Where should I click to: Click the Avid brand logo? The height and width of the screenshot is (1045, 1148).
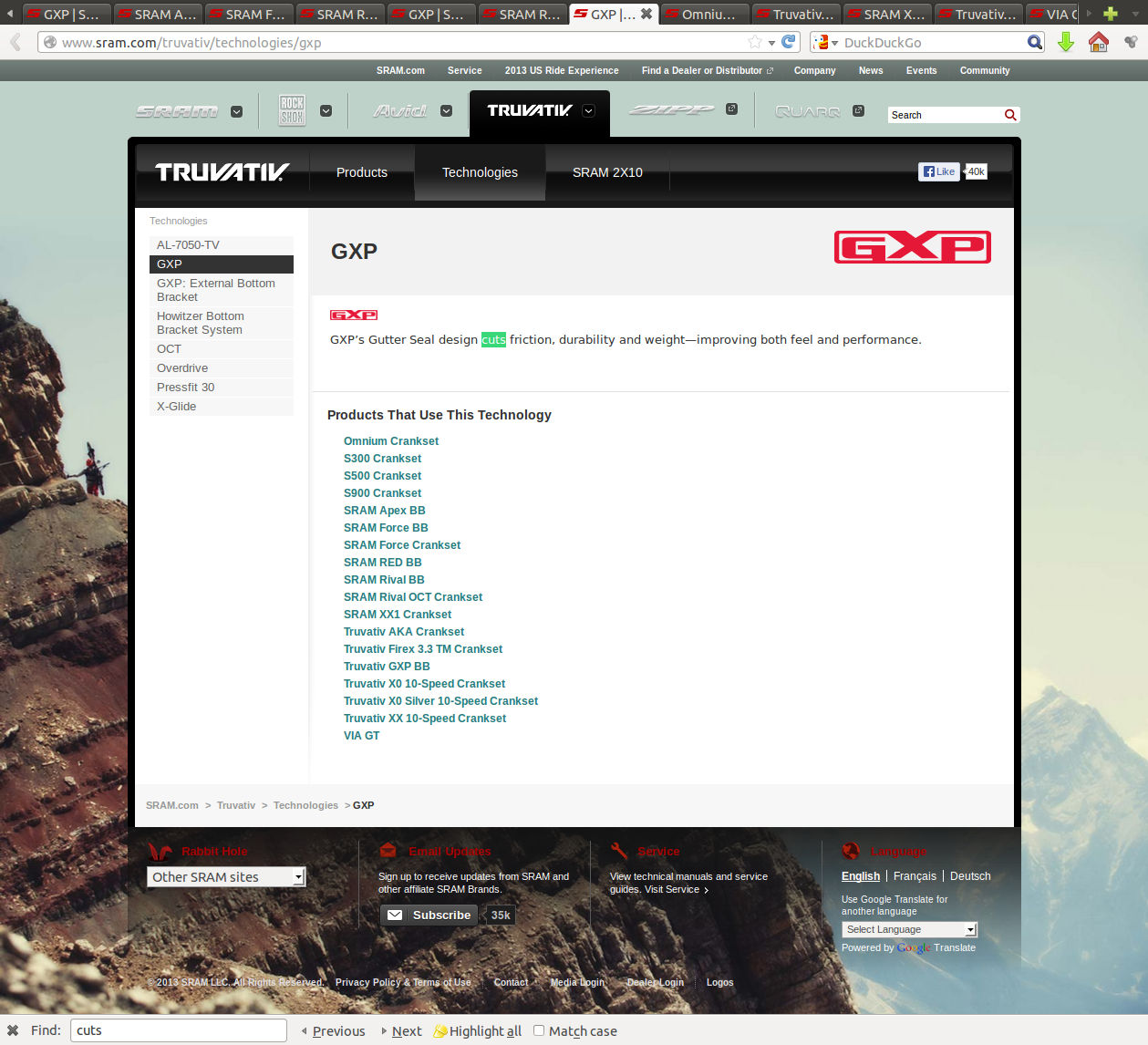(400, 111)
